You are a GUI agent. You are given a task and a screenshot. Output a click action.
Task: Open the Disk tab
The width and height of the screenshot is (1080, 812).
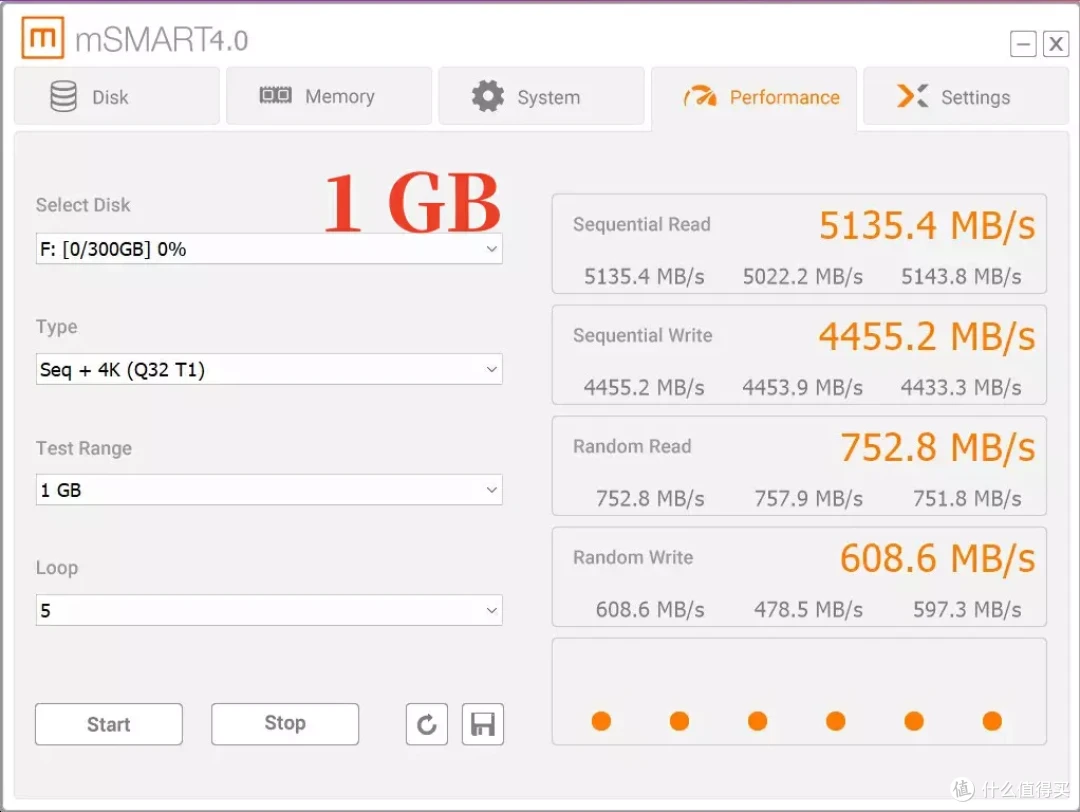[x=117, y=96]
